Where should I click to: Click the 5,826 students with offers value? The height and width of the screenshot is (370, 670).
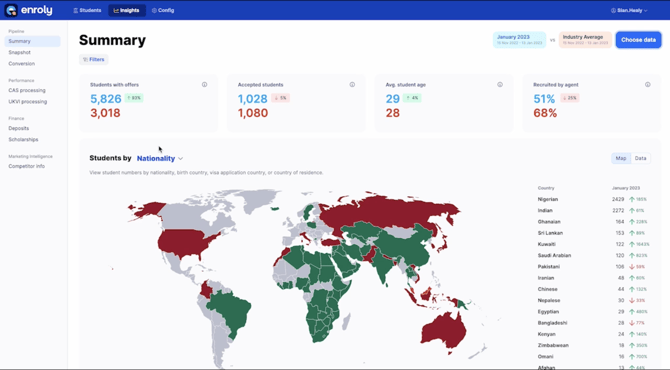(106, 99)
